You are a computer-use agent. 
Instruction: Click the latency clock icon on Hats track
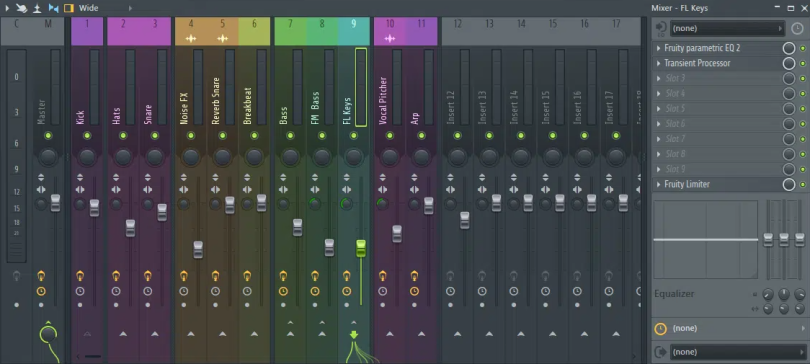point(116,291)
